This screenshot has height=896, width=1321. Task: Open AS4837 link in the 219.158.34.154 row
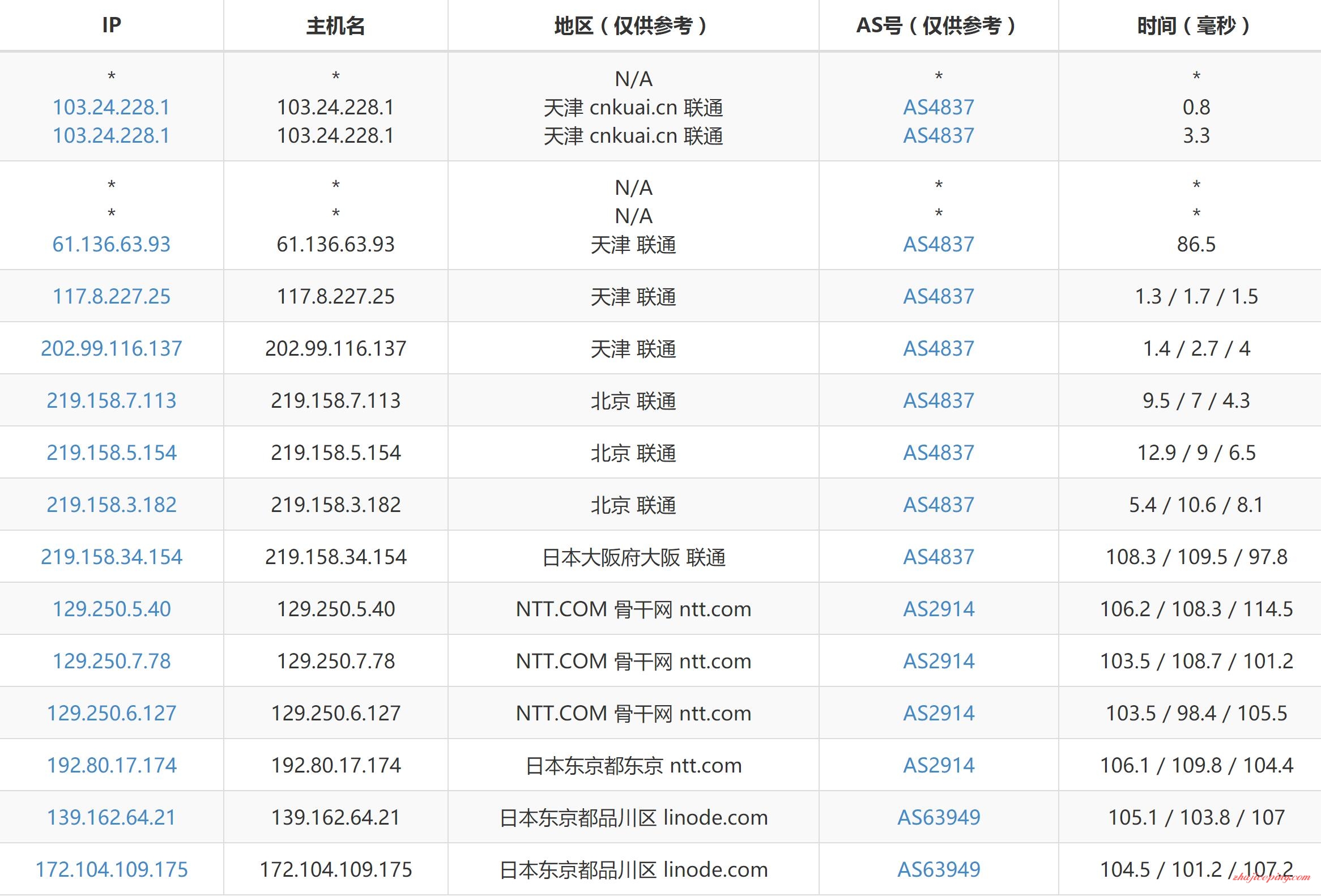point(939,557)
